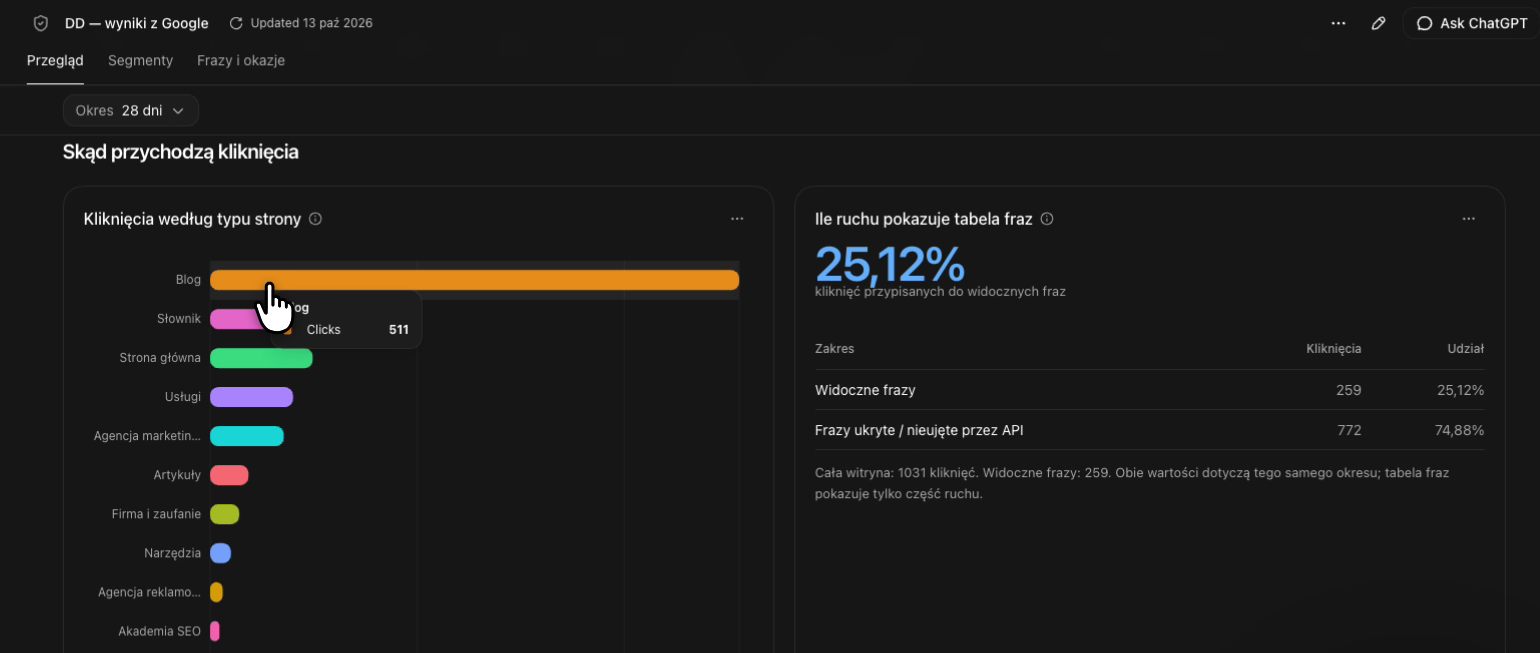Screen dimensions: 1540x653
Task: Click the Akademia SEO axis label
Action: [x=160, y=631]
